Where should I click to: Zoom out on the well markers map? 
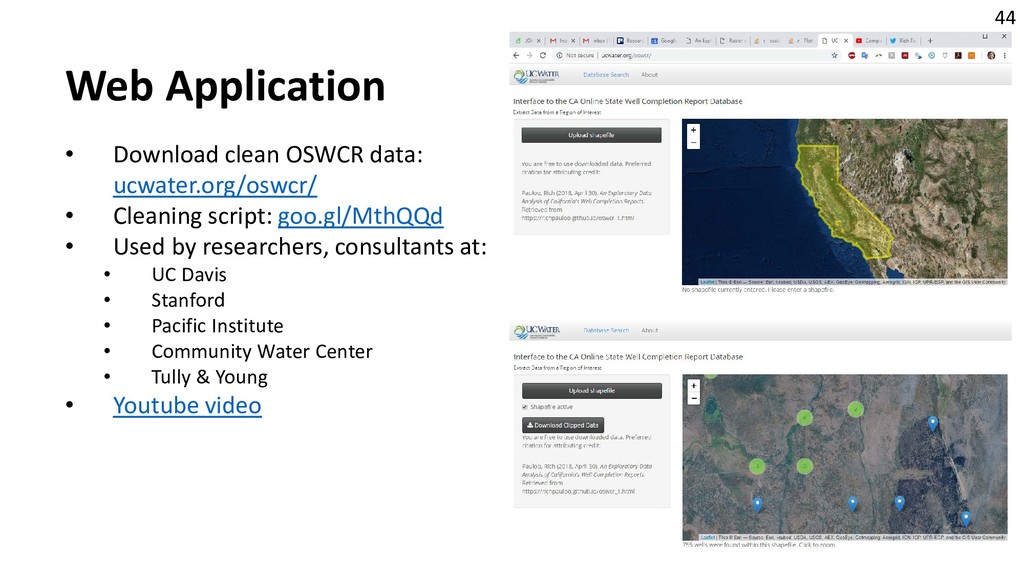coord(694,398)
